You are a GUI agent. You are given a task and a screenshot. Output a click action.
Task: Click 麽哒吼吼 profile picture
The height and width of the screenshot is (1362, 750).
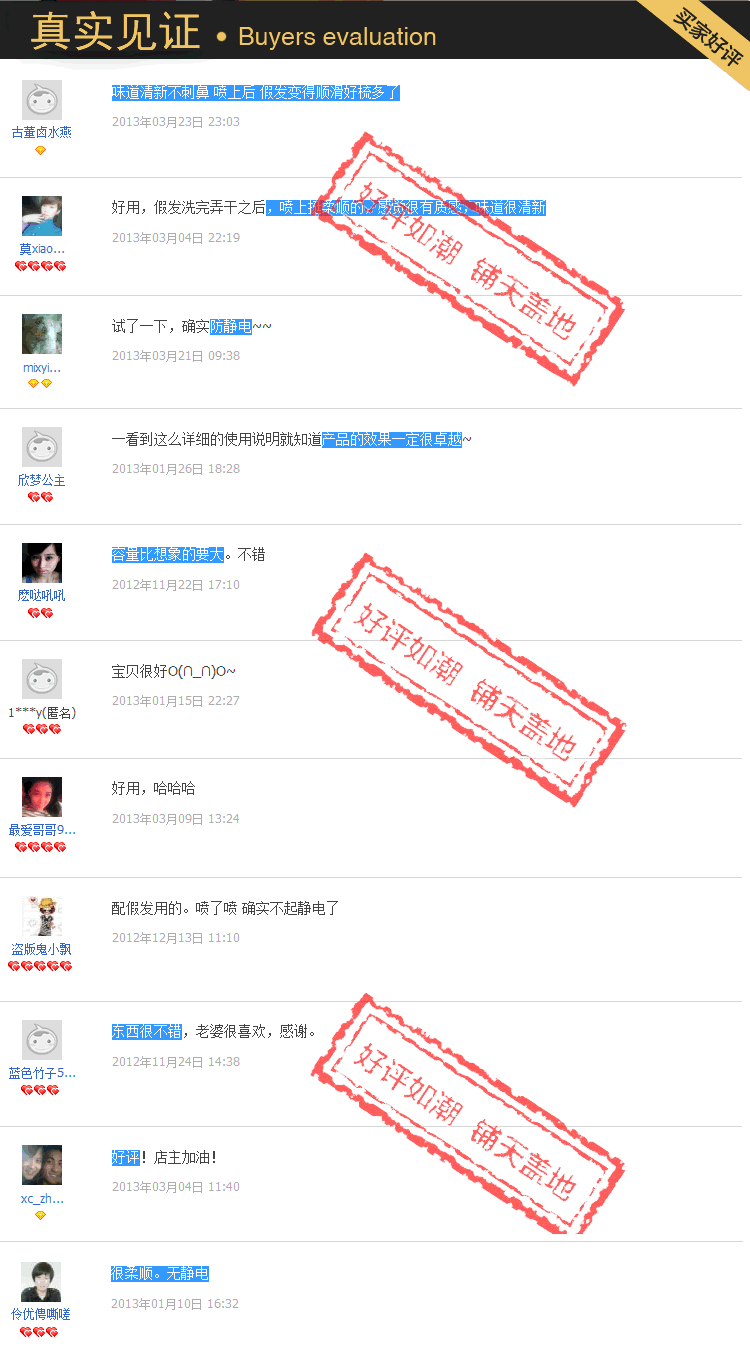tap(42, 563)
